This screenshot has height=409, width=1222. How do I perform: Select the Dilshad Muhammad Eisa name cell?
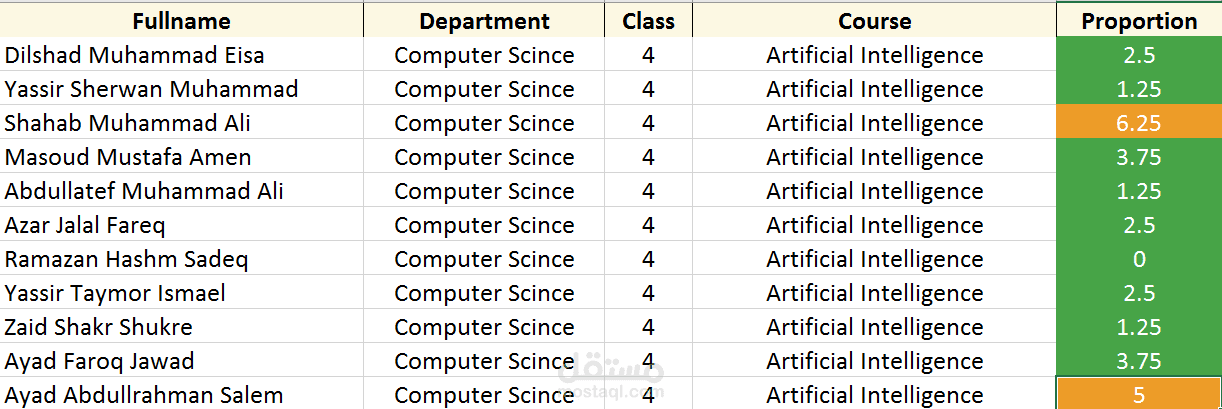135,55
